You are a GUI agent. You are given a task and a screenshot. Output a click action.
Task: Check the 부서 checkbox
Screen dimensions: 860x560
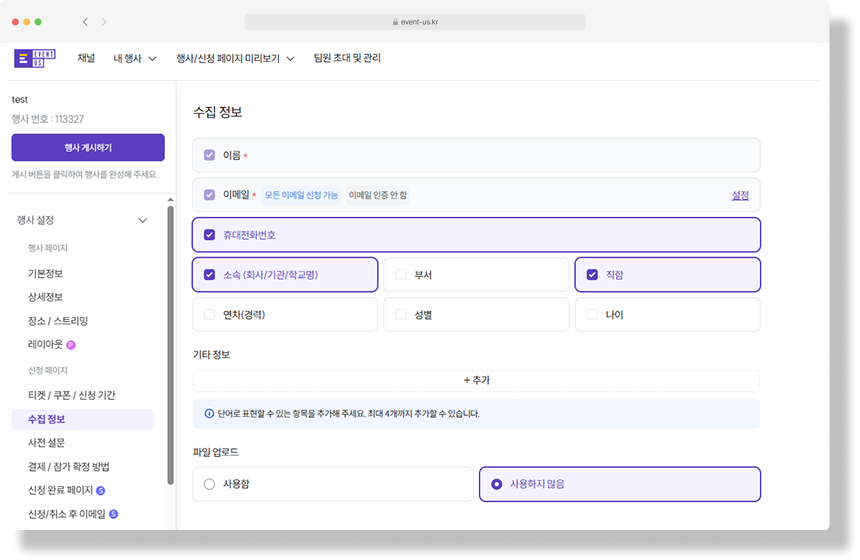(x=400, y=274)
